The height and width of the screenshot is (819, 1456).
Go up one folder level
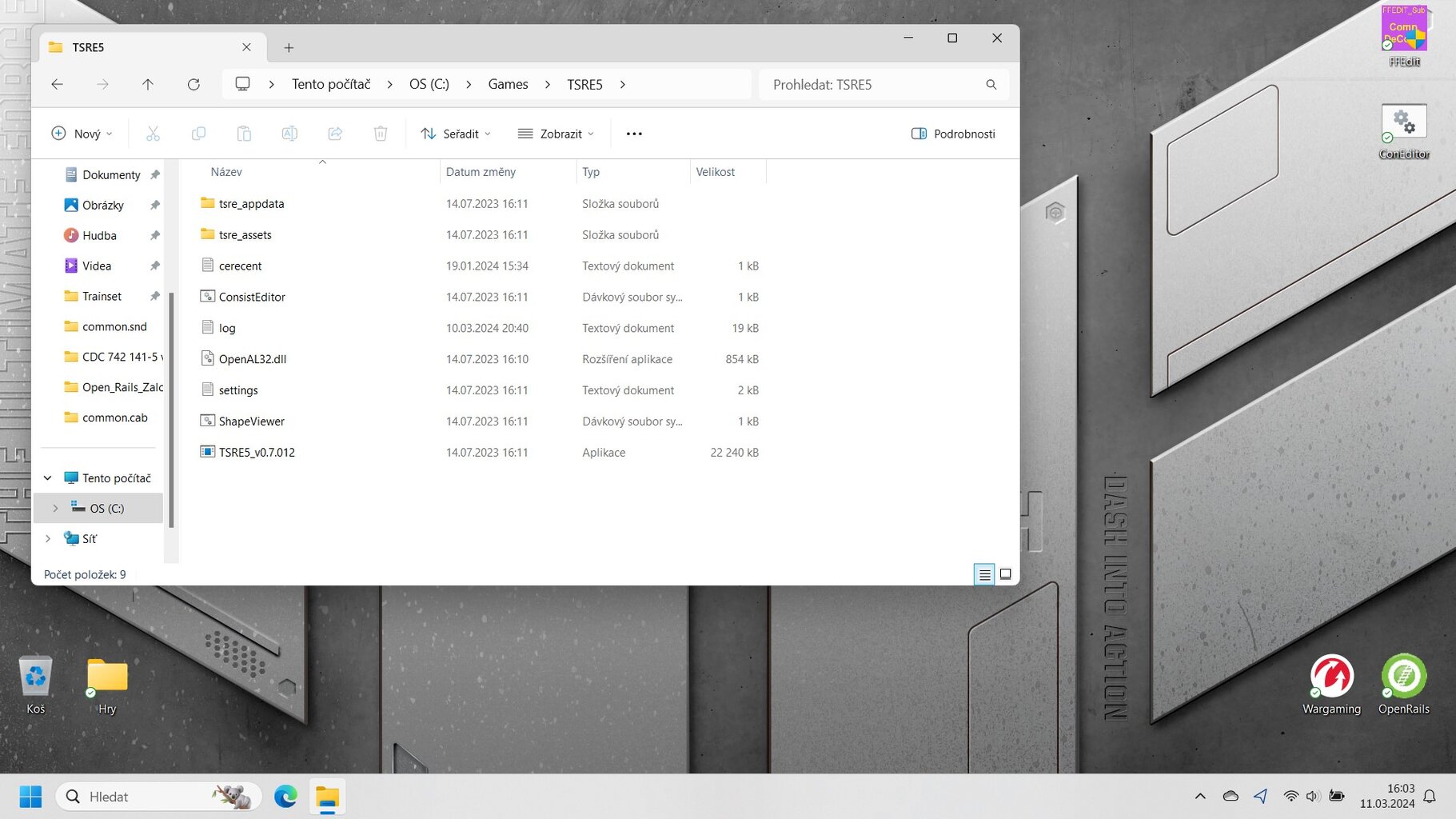tap(148, 84)
